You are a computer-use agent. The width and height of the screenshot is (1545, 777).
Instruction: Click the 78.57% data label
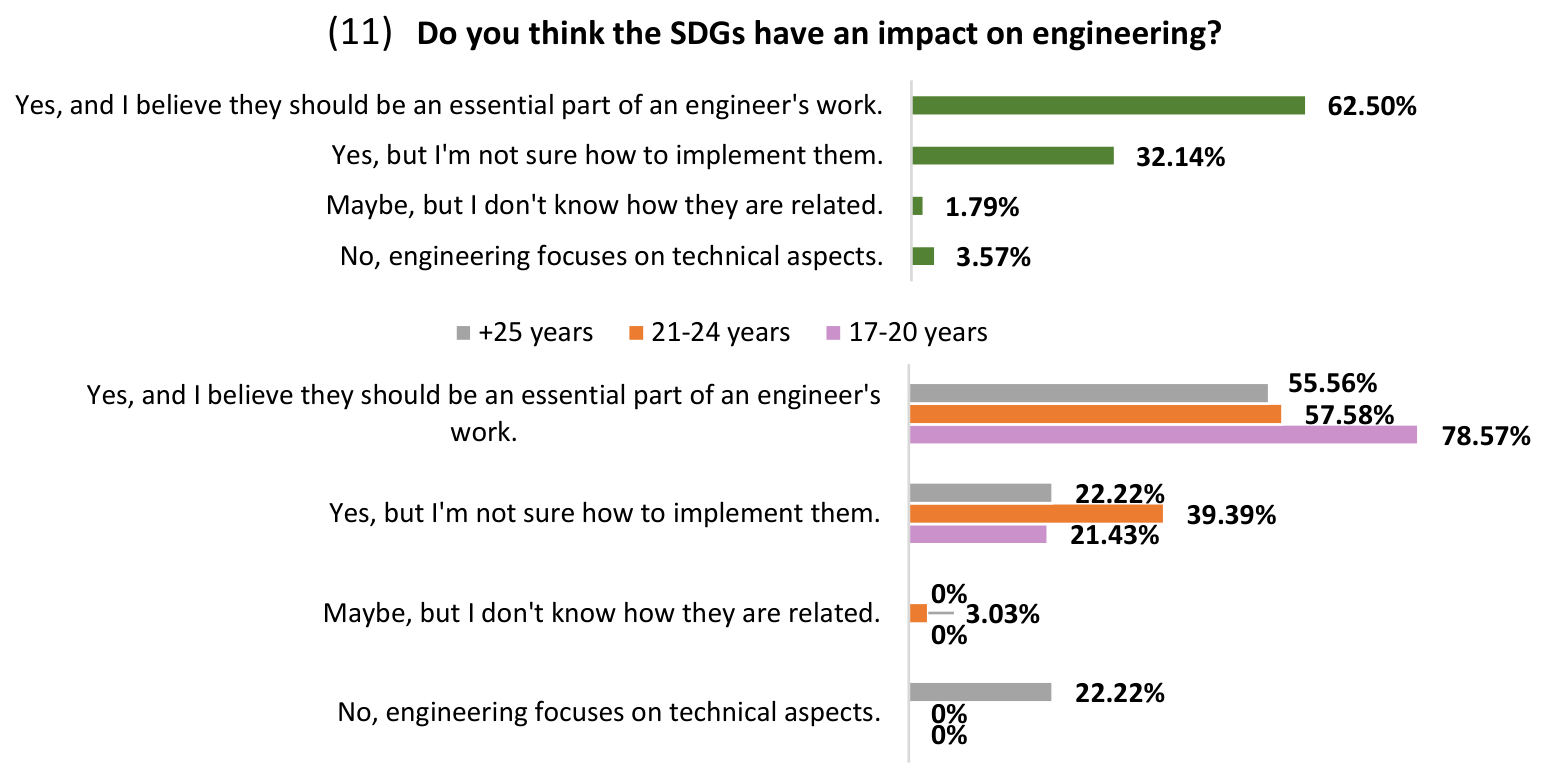tap(1486, 436)
